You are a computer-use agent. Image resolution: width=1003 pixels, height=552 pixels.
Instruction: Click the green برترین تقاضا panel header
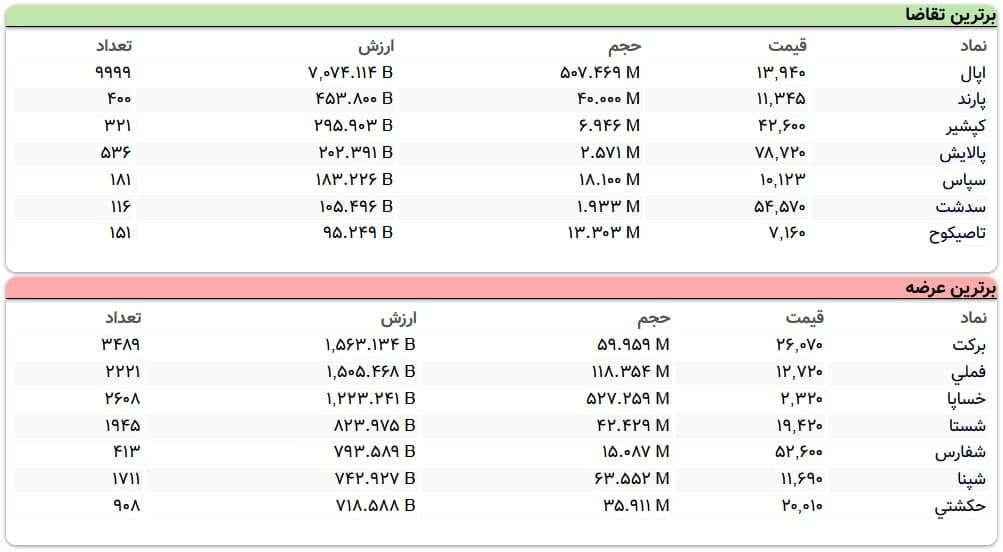[950, 14]
